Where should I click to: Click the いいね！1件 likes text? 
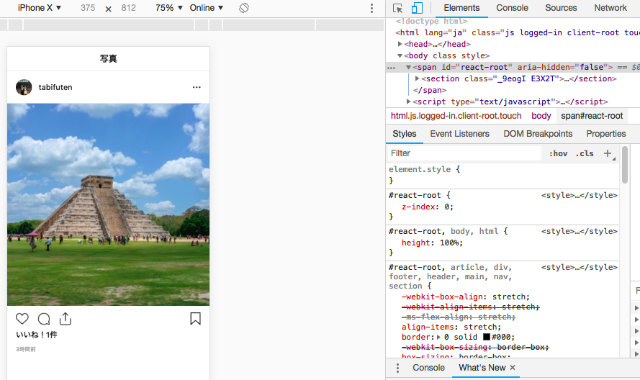click(36, 335)
